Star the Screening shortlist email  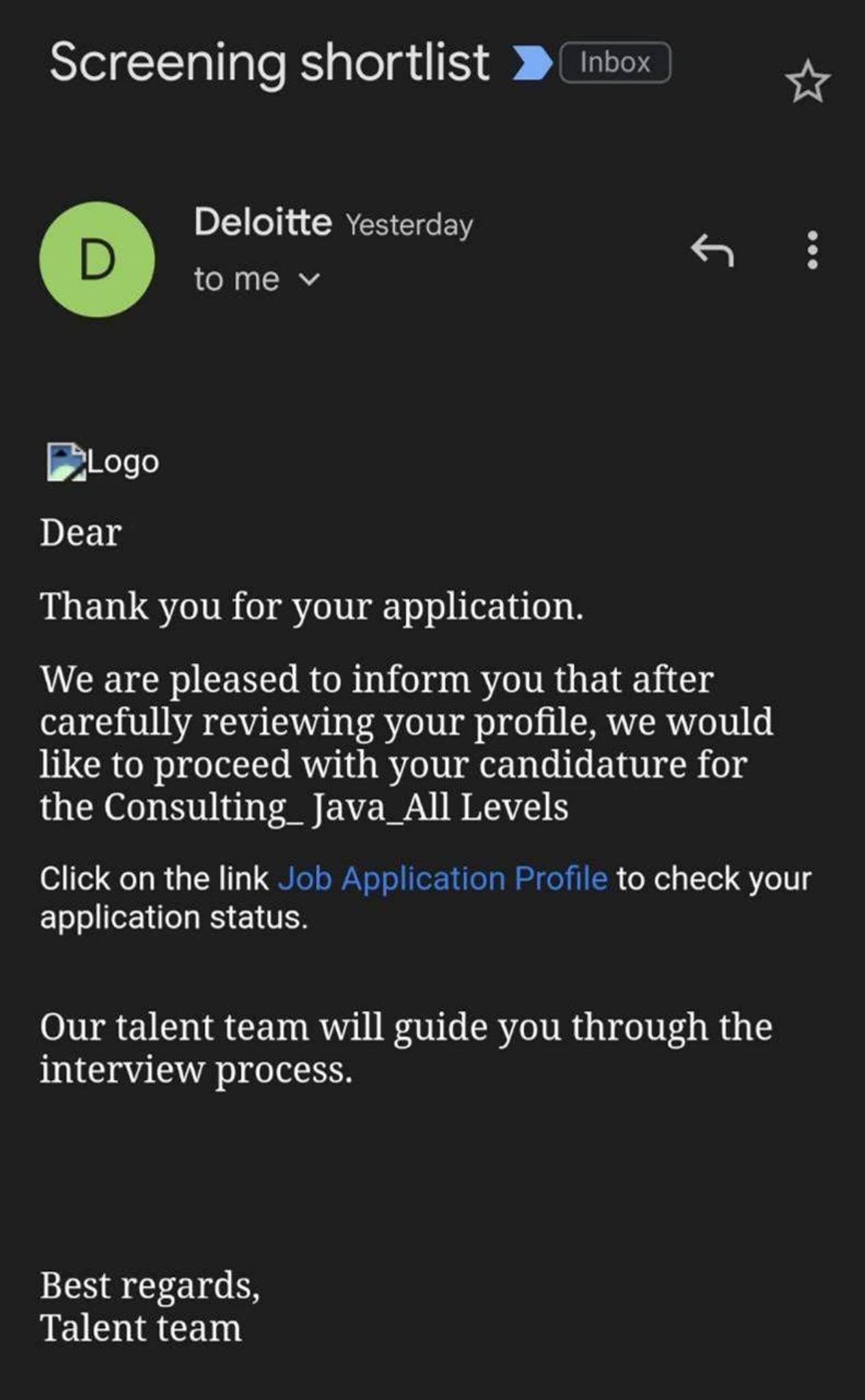(808, 81)
